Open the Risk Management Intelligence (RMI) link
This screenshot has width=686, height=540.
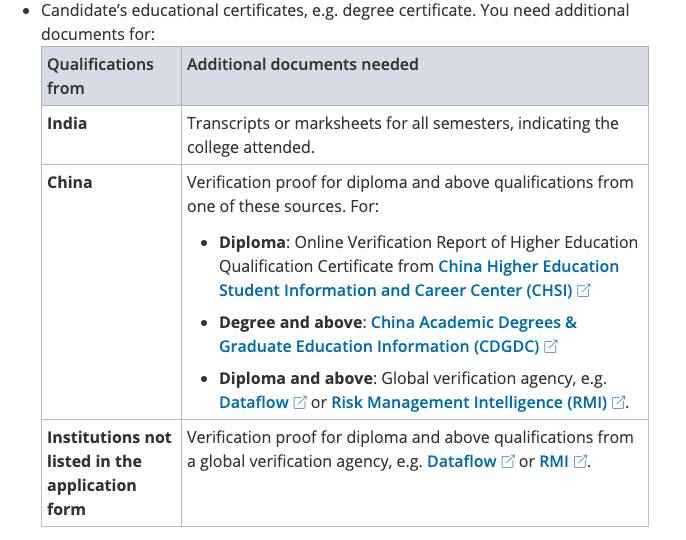tap(469, 402)
